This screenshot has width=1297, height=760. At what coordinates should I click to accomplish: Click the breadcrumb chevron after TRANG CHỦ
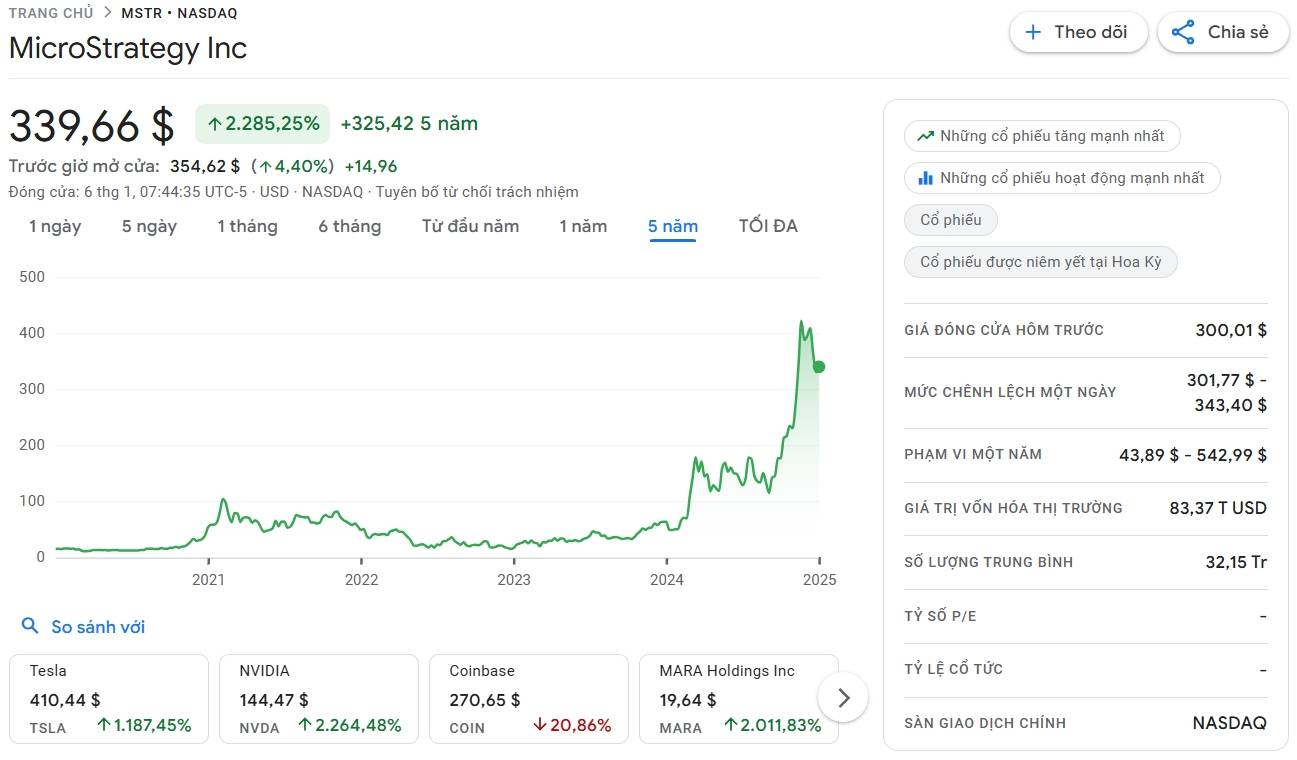(x=107, y=13)
